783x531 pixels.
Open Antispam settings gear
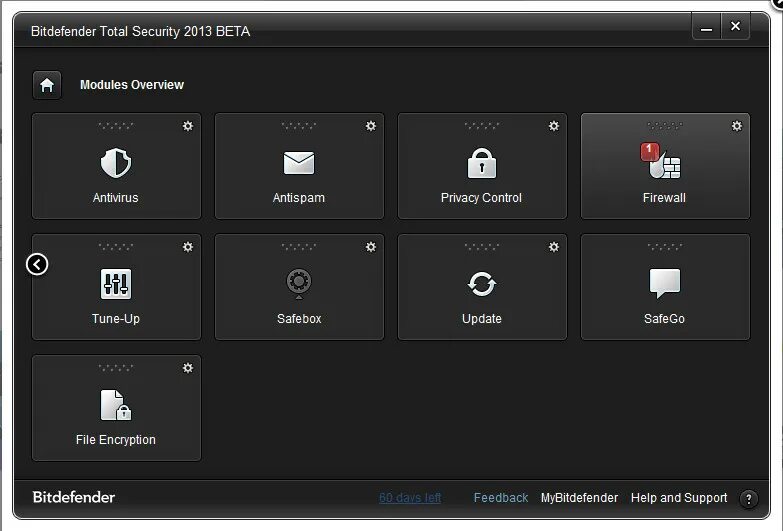tap(371, 126)
